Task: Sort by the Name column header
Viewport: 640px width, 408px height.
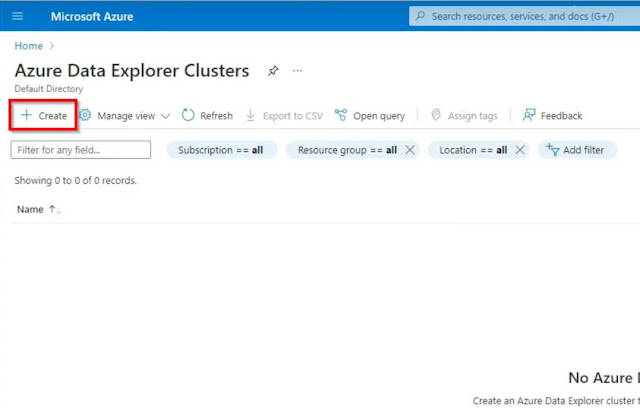Action: (x=30, y=209)
